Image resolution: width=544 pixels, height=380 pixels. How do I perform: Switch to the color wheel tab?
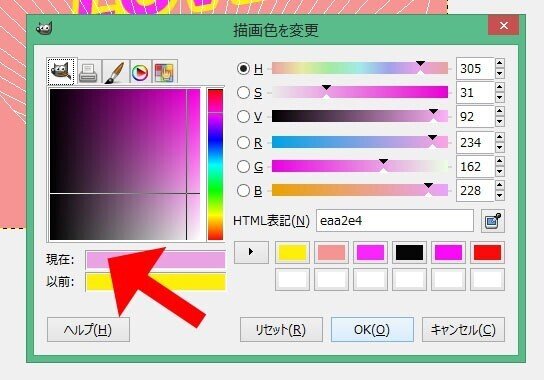click(140, 72)
